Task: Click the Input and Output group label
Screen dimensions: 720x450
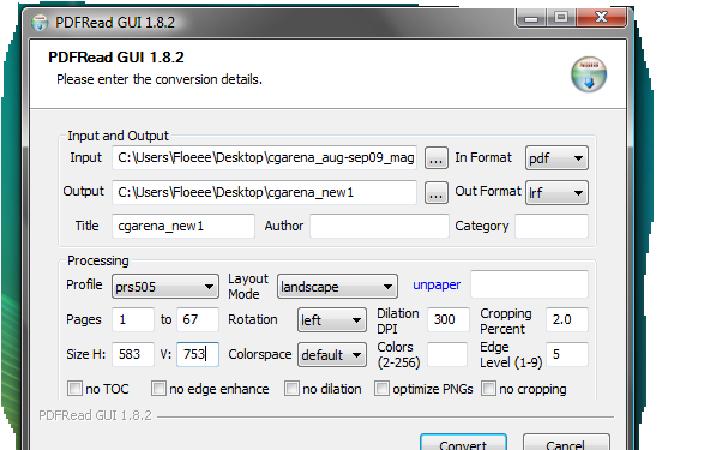Action: click(x=118, y=136)
